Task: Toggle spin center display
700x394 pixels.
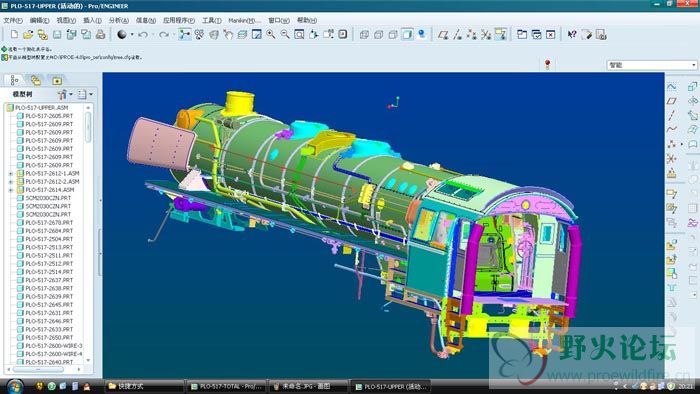Action: coord(184,34)
